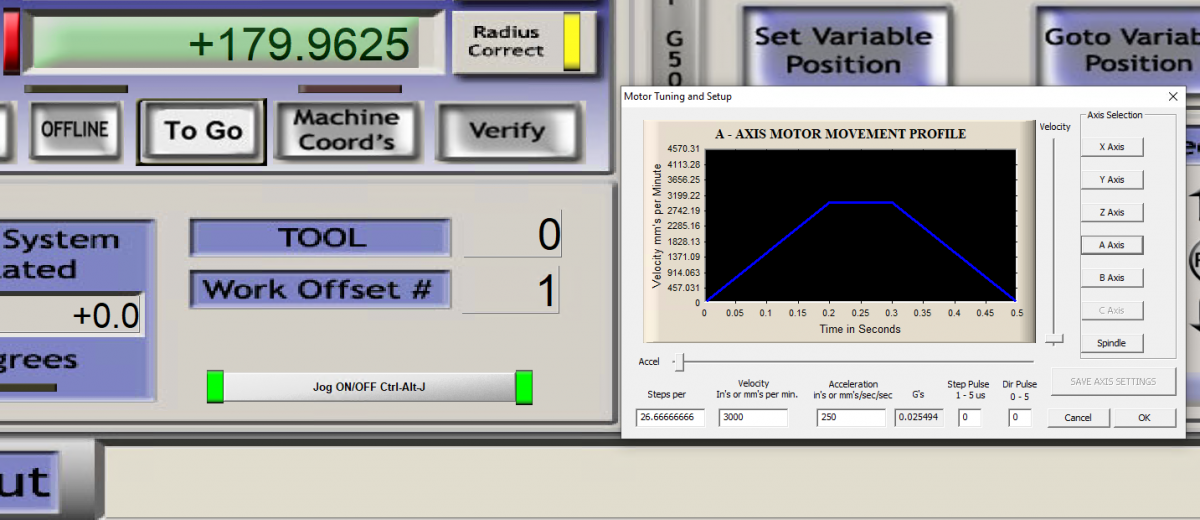Select the X Axis motor button
Screen dimensions: 1200x520
click(1111, 147)
